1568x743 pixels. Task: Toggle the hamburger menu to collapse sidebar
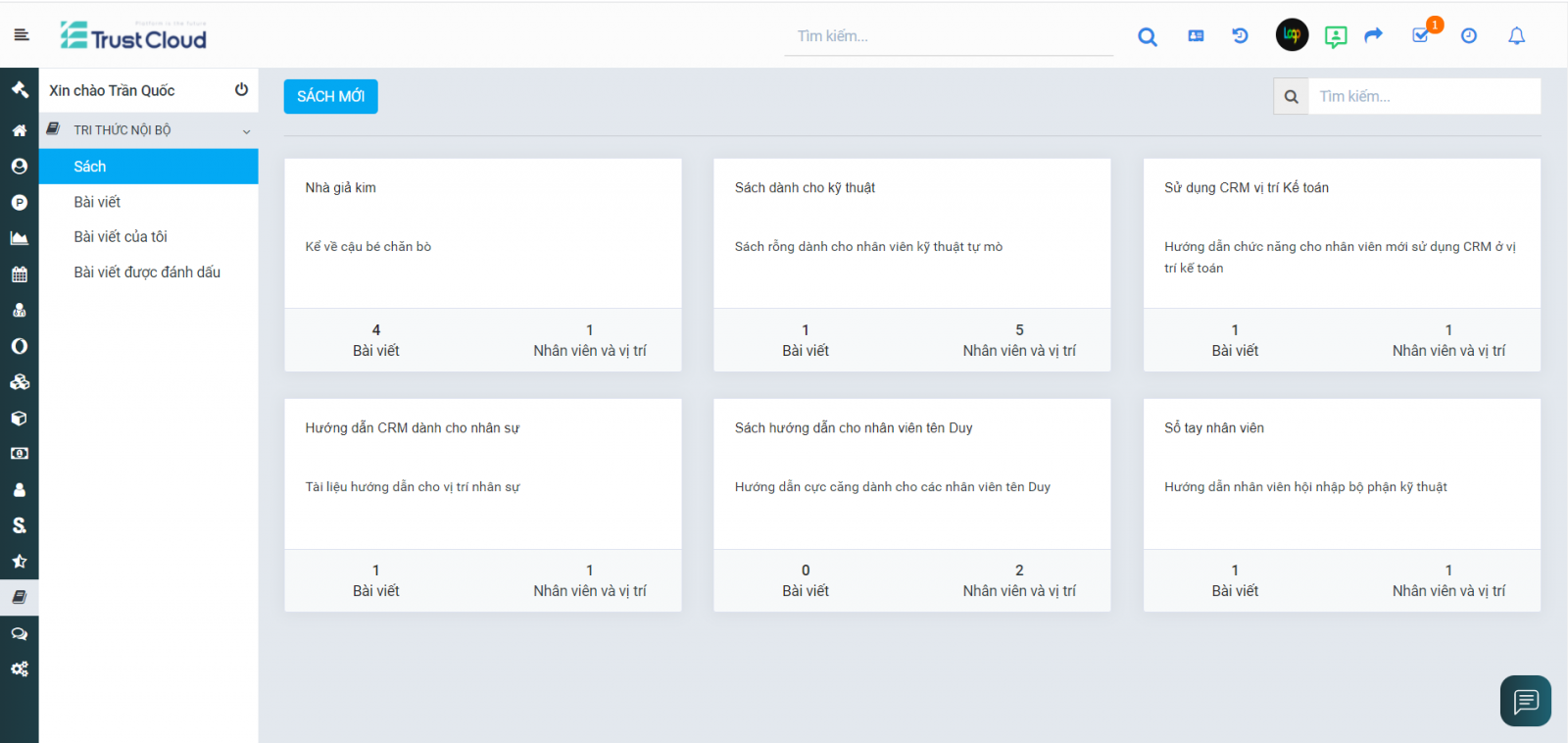point(22,35)
